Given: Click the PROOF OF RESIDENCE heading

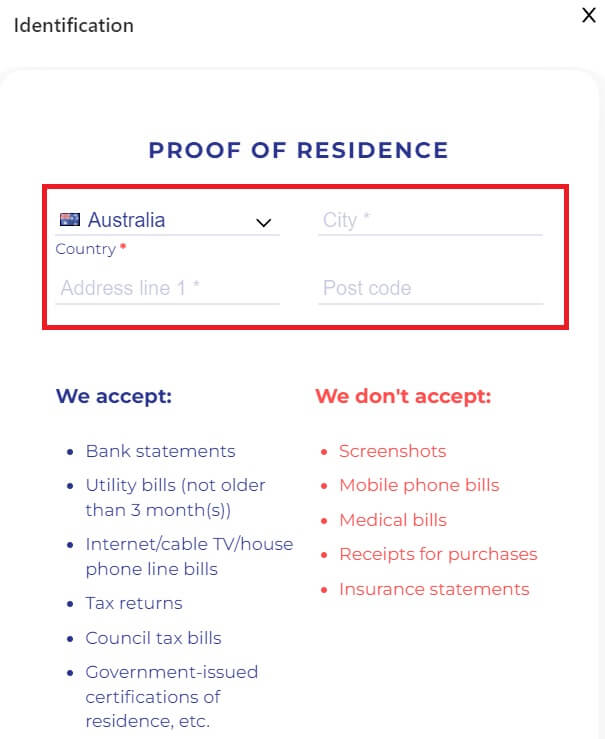Looking at the screenshot, I should (x=298, y=151).
